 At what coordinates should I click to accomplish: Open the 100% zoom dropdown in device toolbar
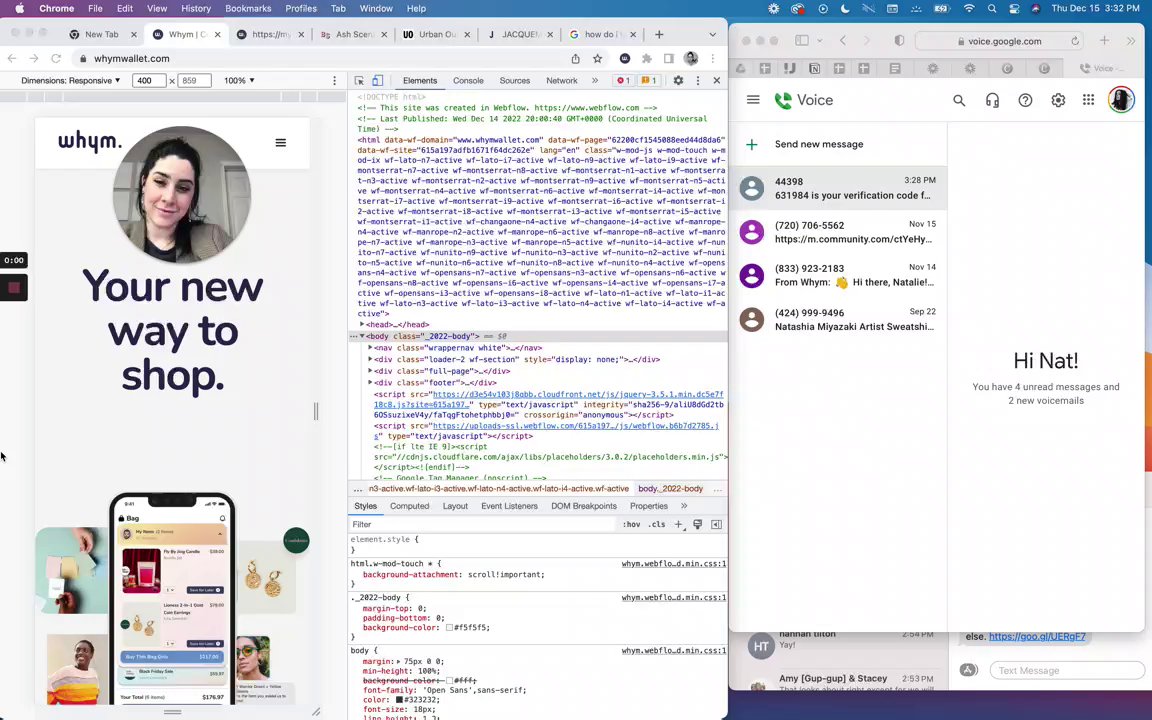(240, 81)
